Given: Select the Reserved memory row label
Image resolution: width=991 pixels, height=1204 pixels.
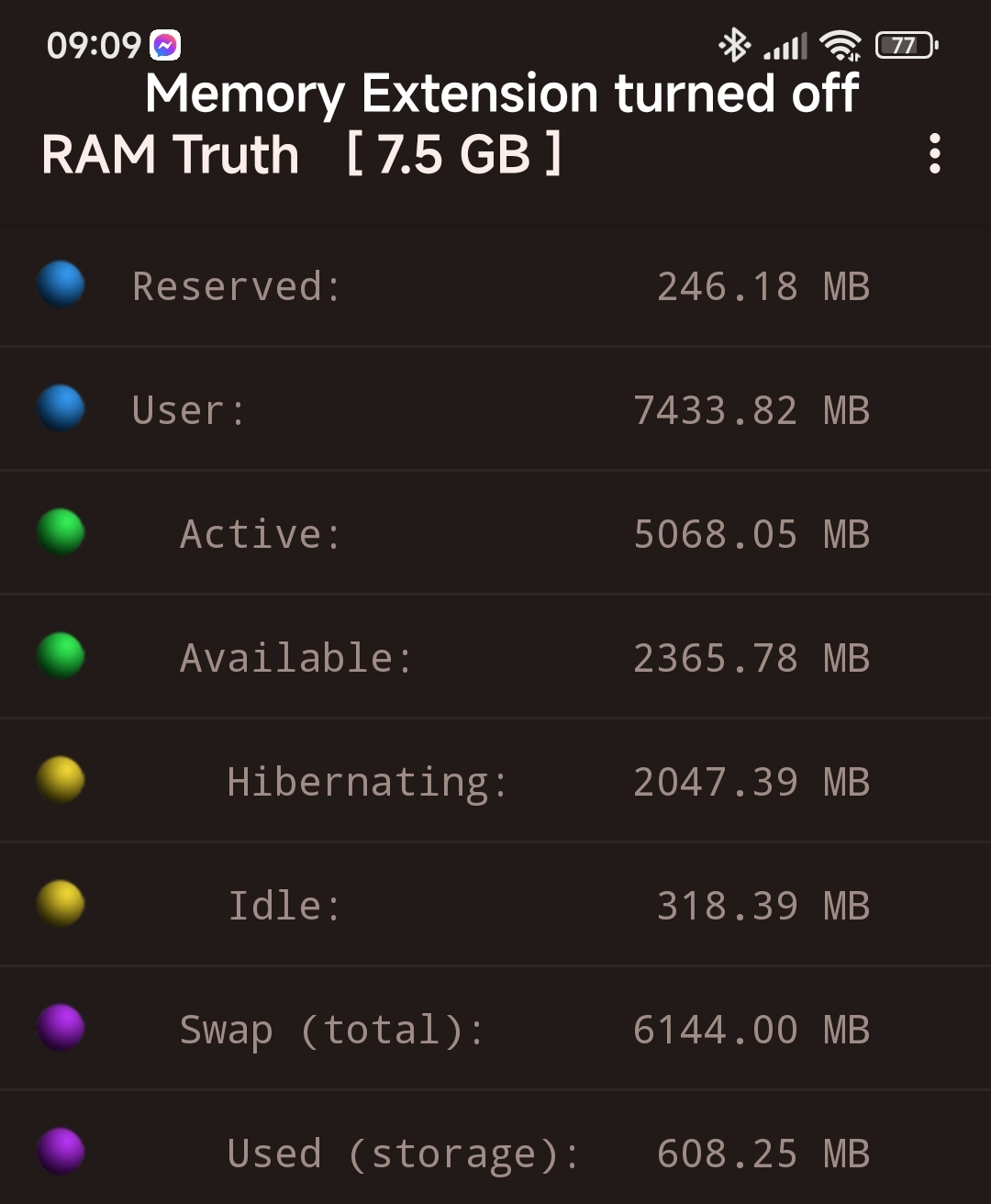Looking at the screenshot, I should point(237,286).
